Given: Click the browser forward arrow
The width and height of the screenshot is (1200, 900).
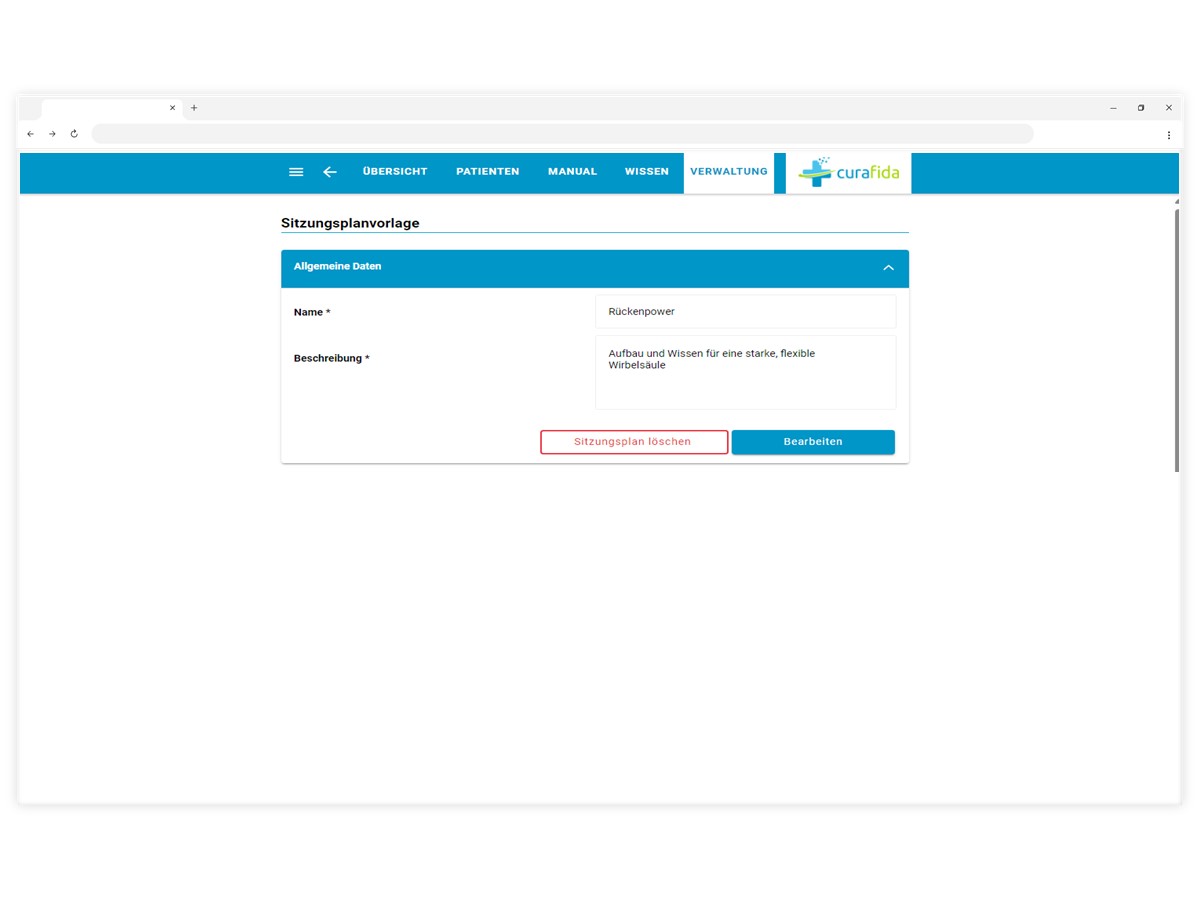Looking at the screenshot, I should 52,134.
